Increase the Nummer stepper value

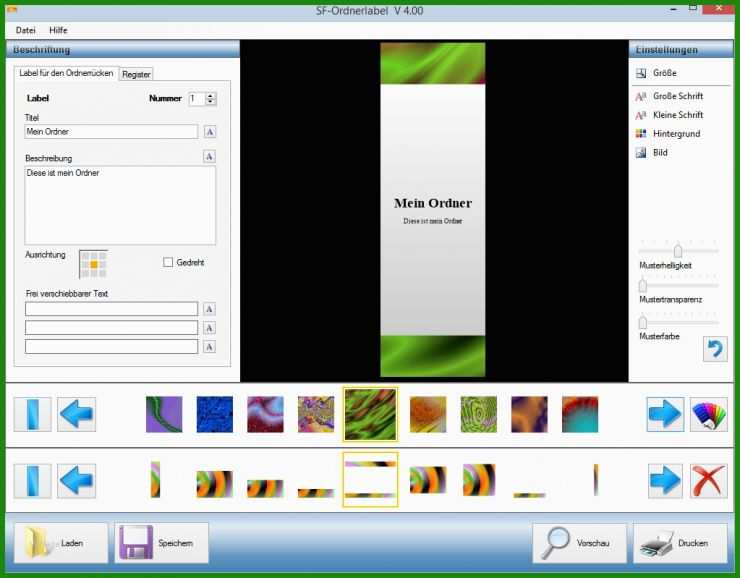pos(210,95)
